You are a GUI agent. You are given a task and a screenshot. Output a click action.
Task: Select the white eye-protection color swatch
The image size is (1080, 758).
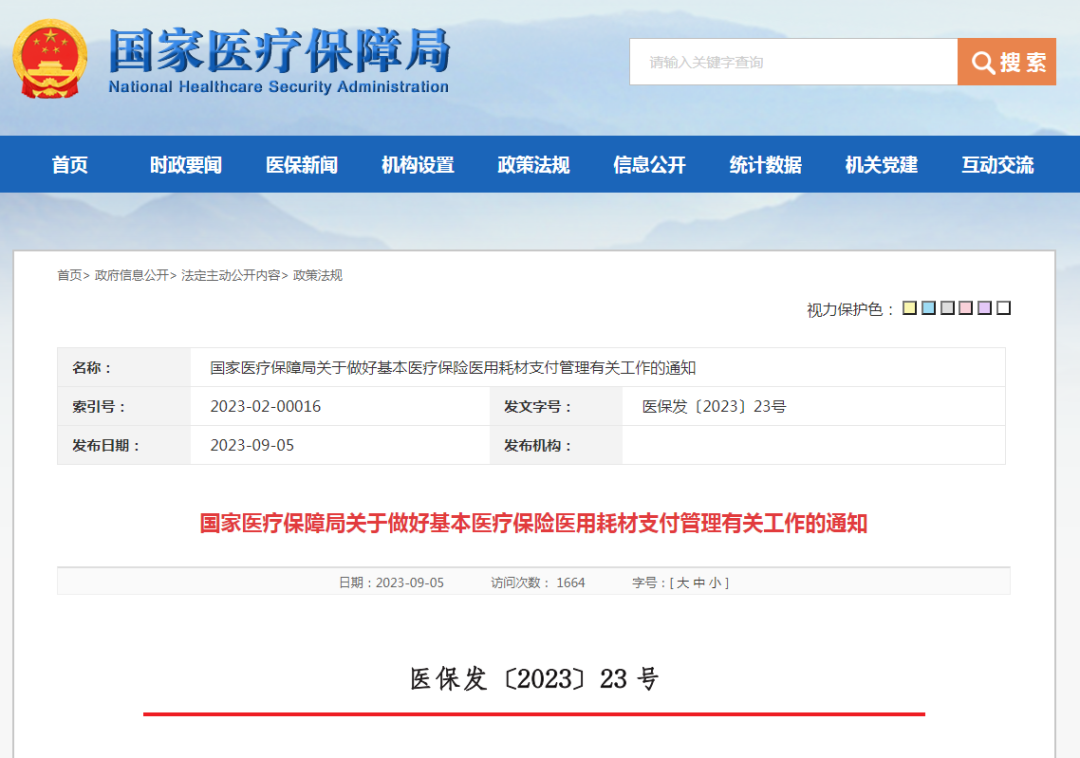(1003, 308)
